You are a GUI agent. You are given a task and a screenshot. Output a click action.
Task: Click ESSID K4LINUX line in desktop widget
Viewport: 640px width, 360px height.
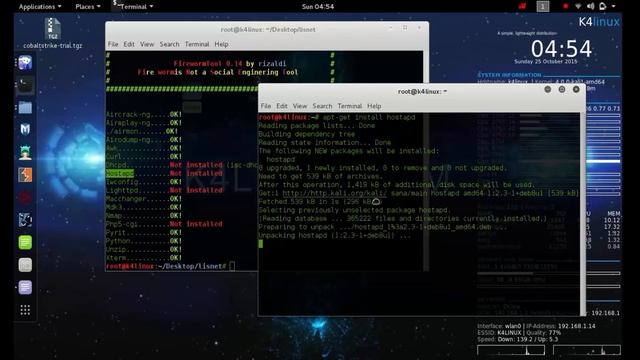coord(519,333)
